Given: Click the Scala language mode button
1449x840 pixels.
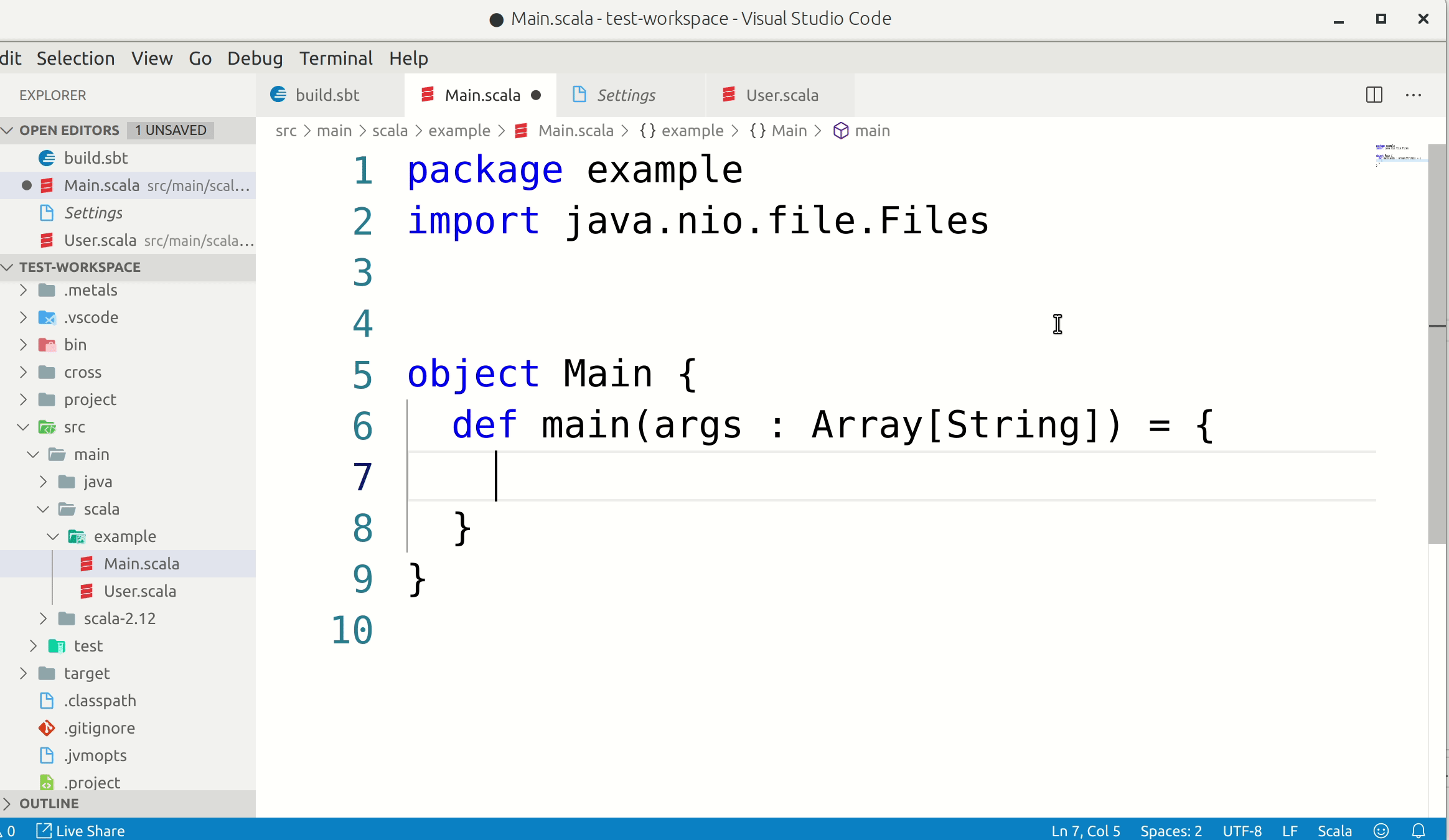Looking at the screenshot, I should [1334, 831].
